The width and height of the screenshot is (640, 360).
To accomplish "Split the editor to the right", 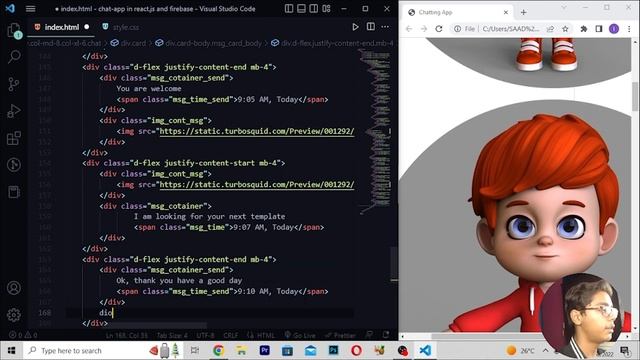I will point(371,27).
